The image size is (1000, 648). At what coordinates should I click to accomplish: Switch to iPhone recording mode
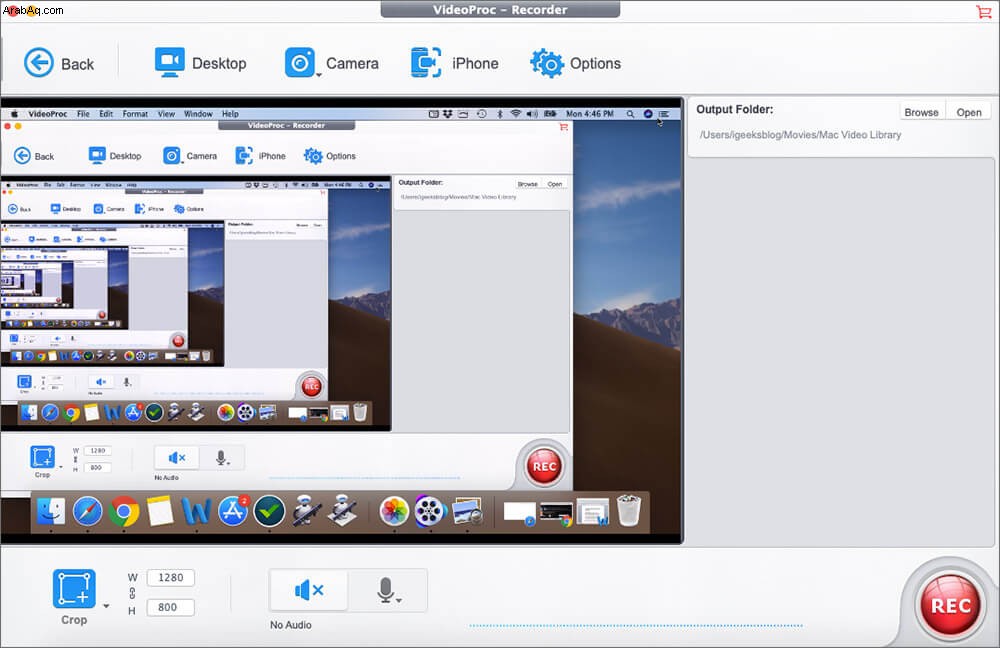point(455,63)
